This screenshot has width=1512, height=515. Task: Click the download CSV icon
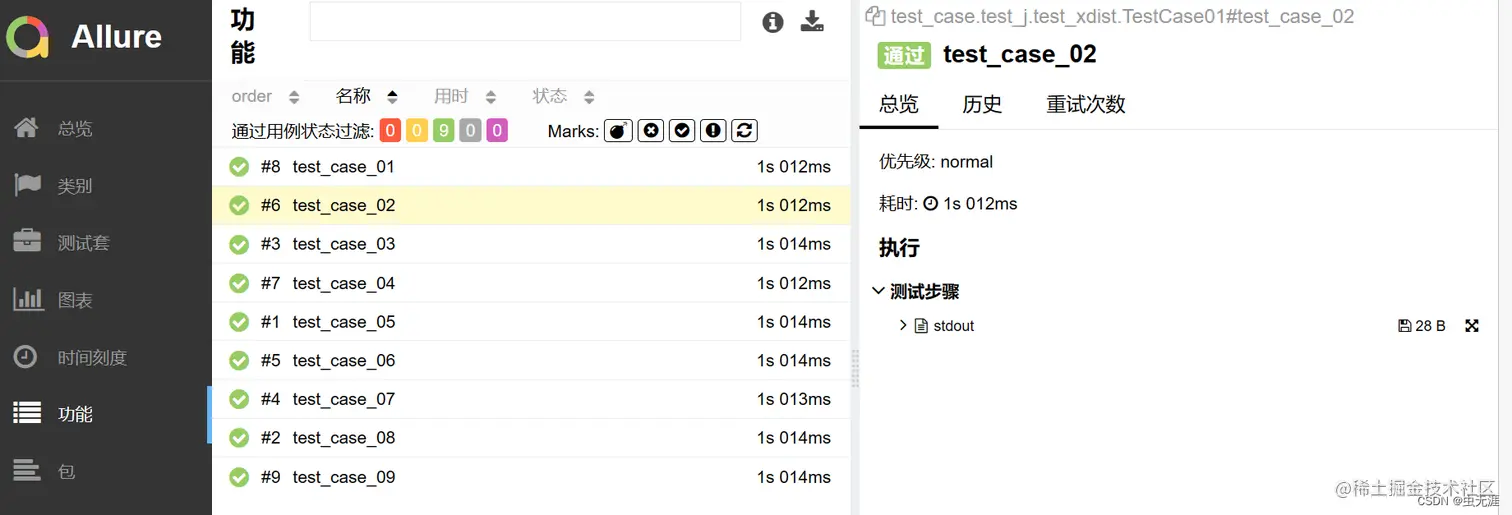(x=813, y=22)
